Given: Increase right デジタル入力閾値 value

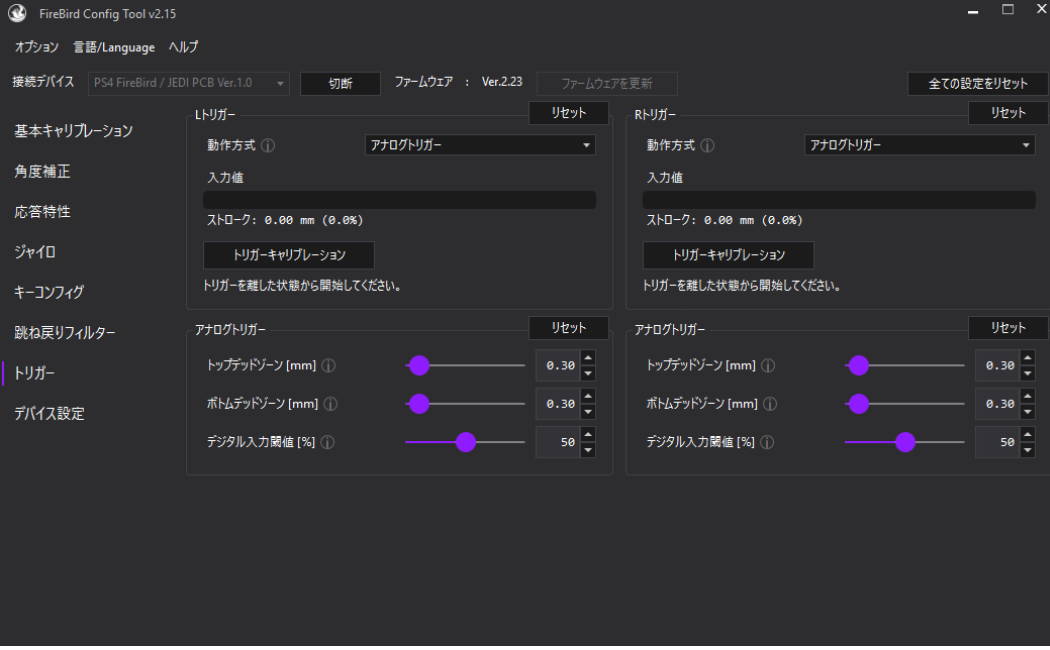Looking at the screenshot, I should 1027,434.
